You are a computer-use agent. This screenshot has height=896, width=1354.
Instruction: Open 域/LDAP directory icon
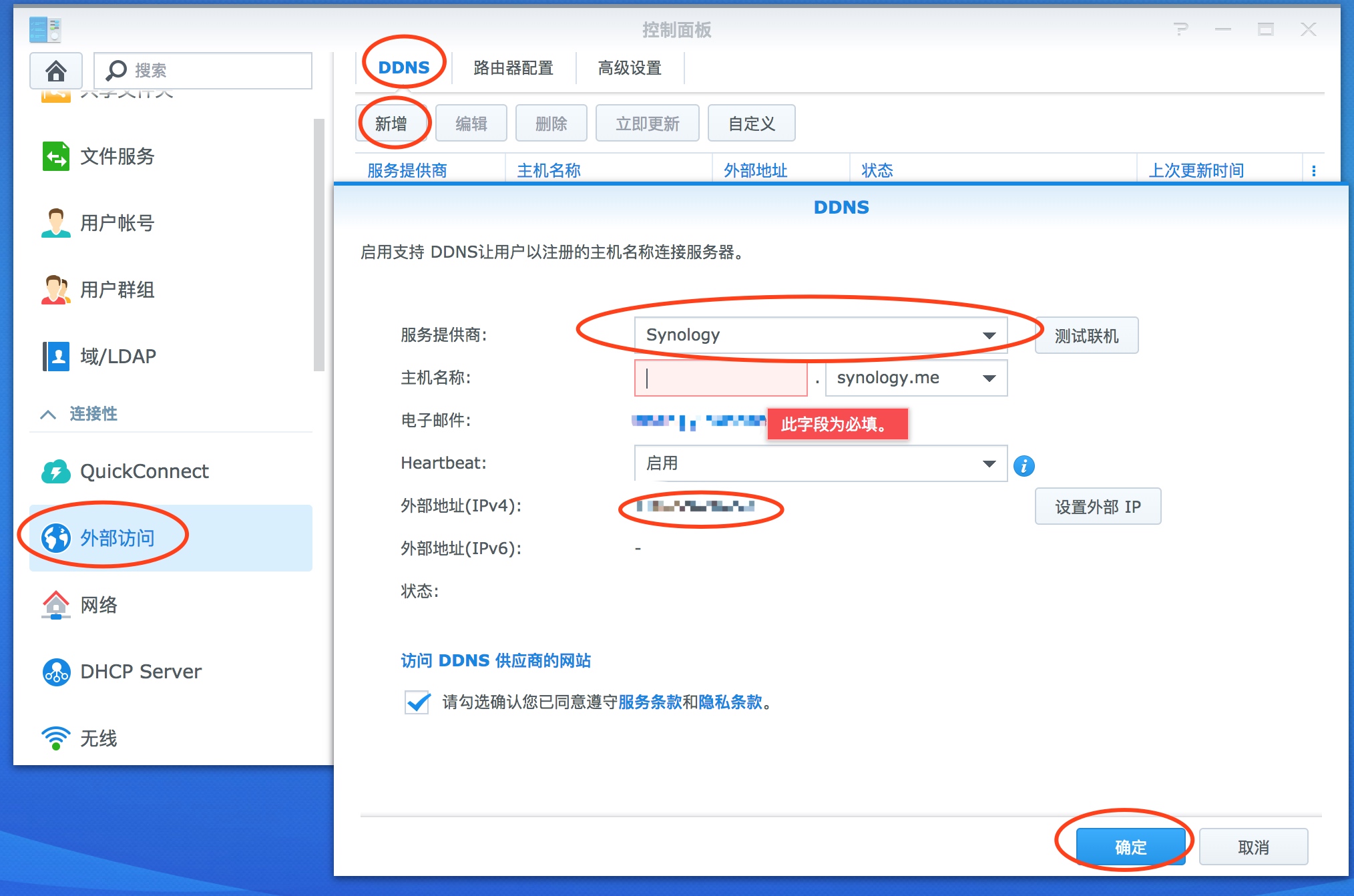[x=55, y=357]
